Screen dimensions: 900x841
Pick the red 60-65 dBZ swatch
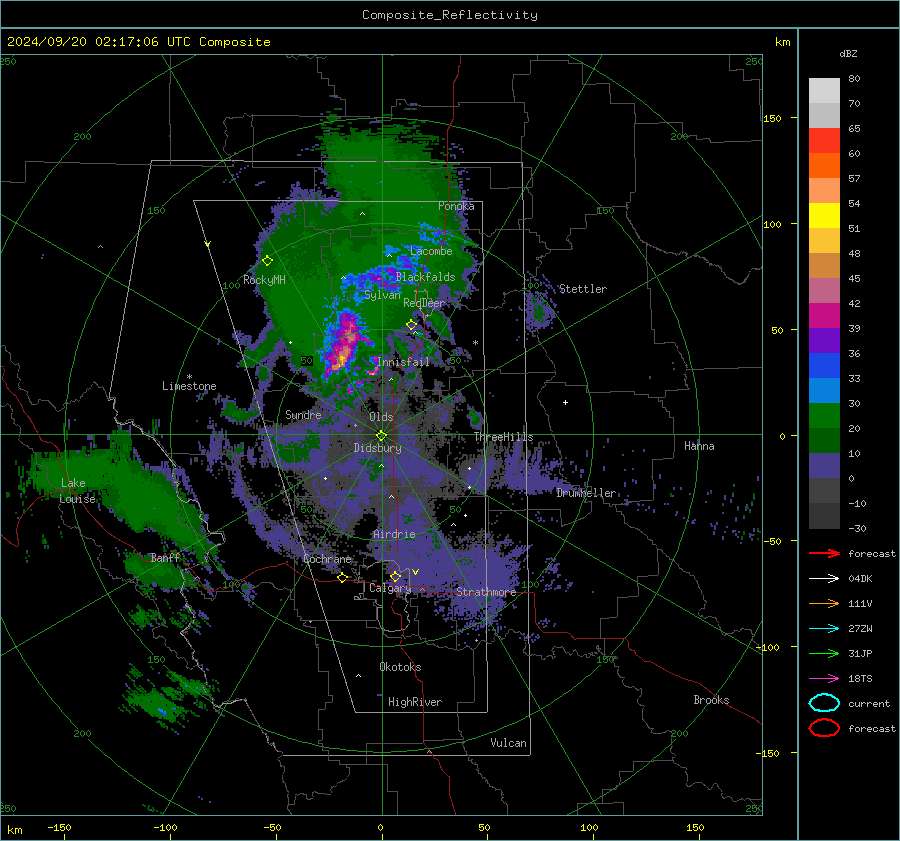[x=824, y=141]
